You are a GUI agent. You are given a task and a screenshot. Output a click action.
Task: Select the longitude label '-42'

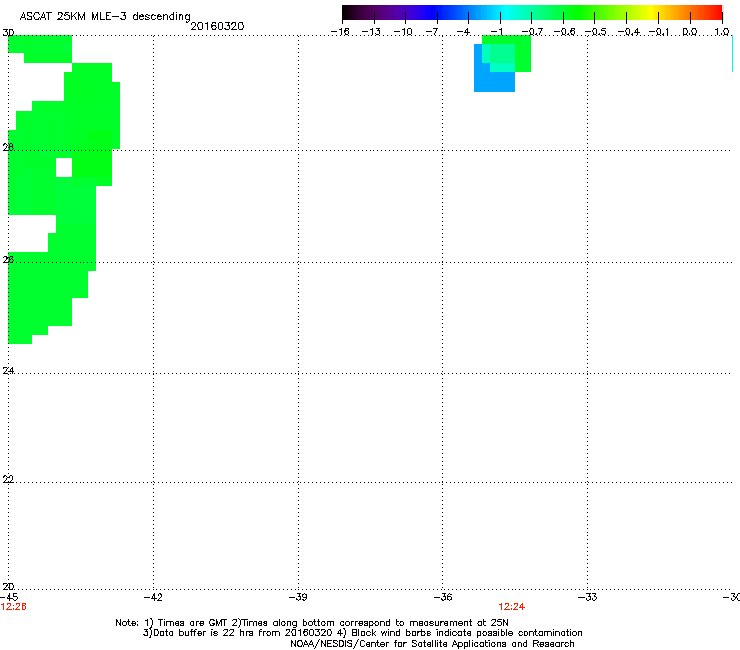coord(153,597)
